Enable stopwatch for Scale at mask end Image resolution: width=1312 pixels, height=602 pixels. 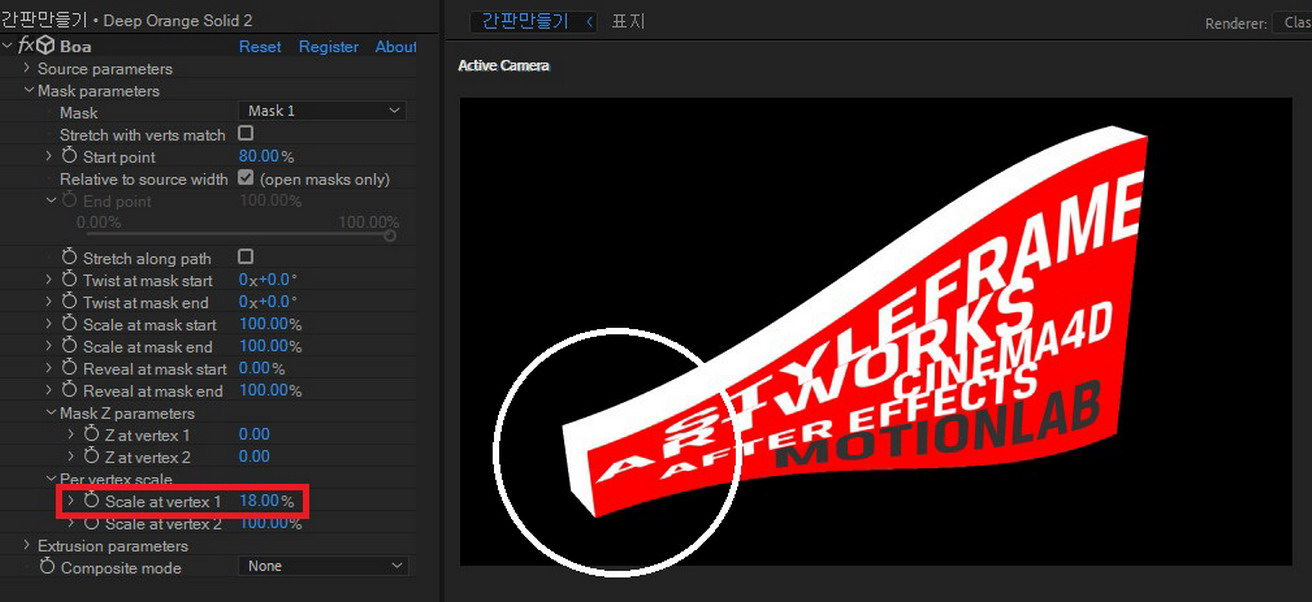(69, 346)
